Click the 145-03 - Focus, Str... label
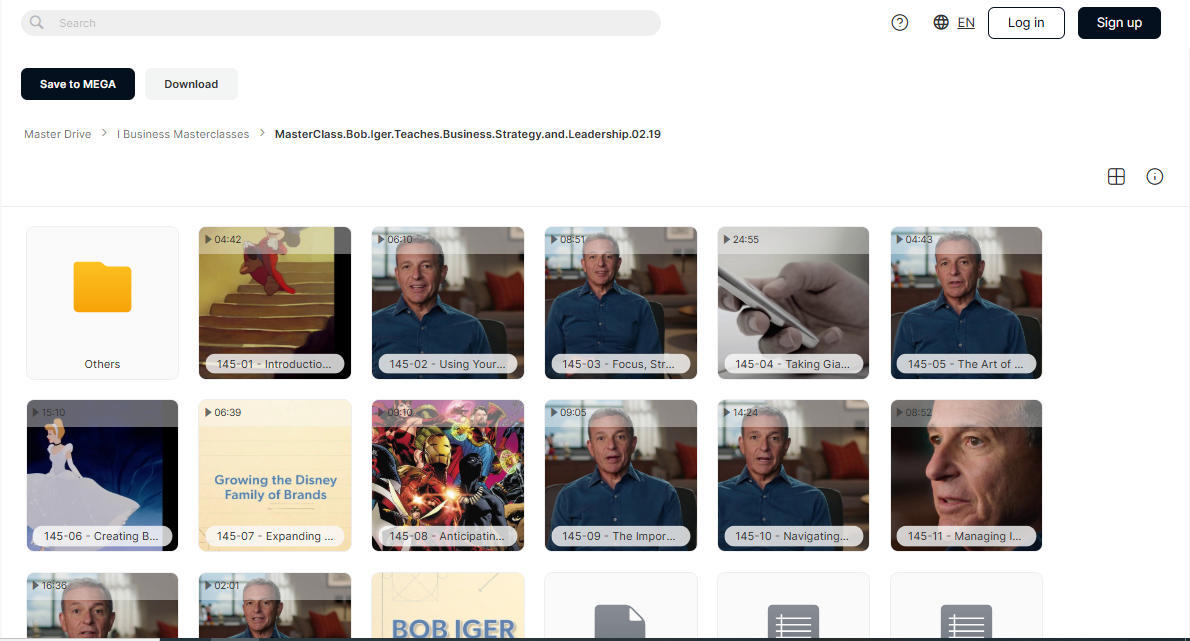This screenshot has height=641, width=1190. click(x=619, y=364)
